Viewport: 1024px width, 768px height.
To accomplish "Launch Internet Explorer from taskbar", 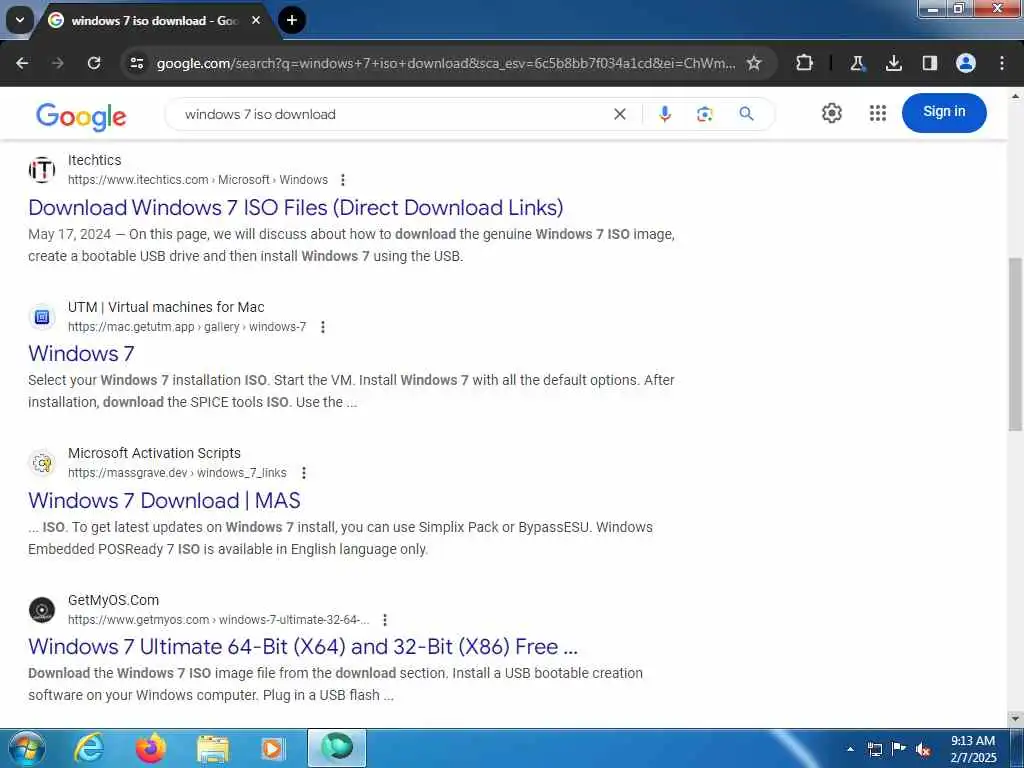I will (89, 748).
